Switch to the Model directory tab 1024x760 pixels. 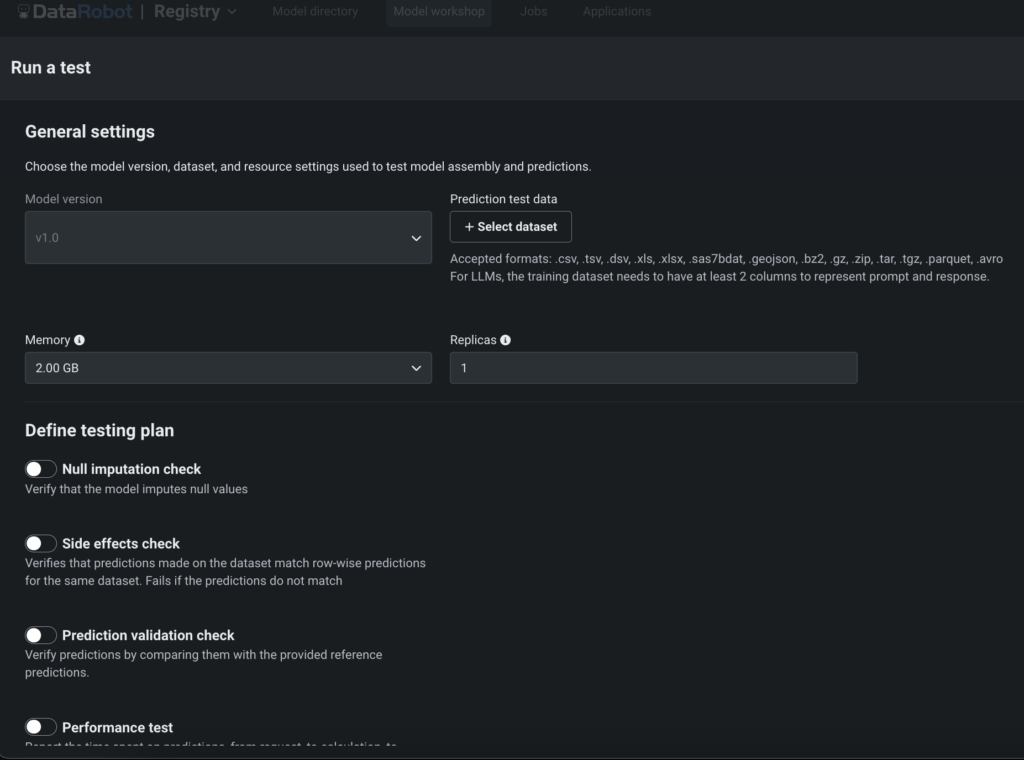click(314, 12)
